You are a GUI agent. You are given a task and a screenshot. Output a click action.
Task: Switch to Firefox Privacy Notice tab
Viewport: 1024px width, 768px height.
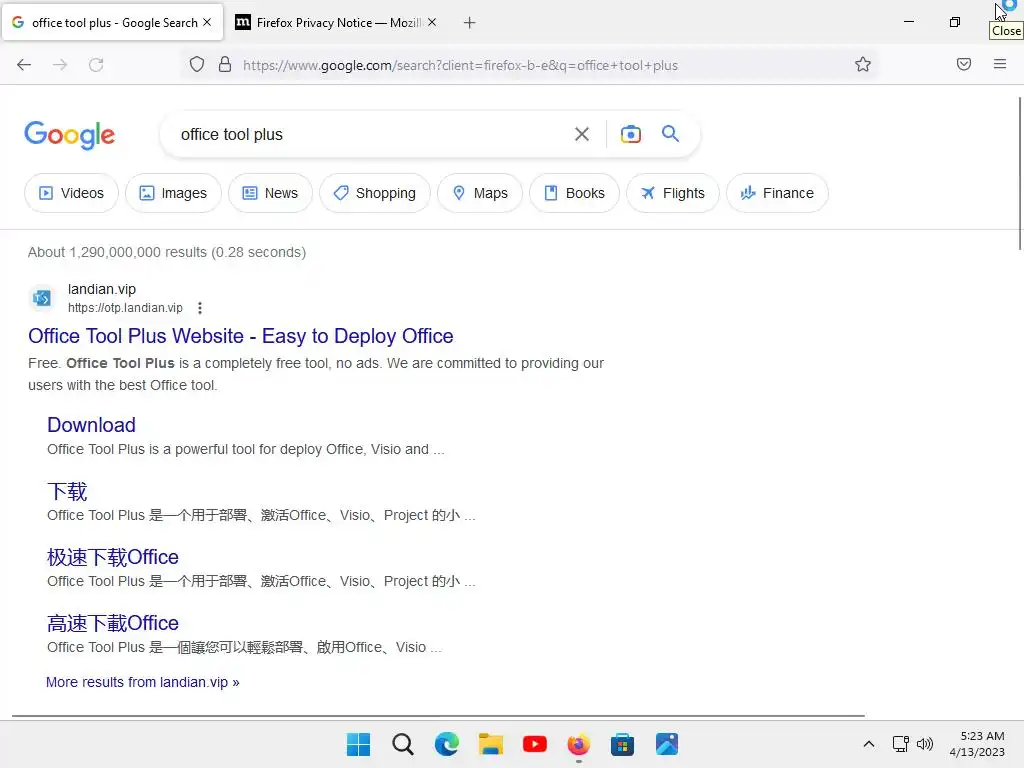tap(337, 23)
